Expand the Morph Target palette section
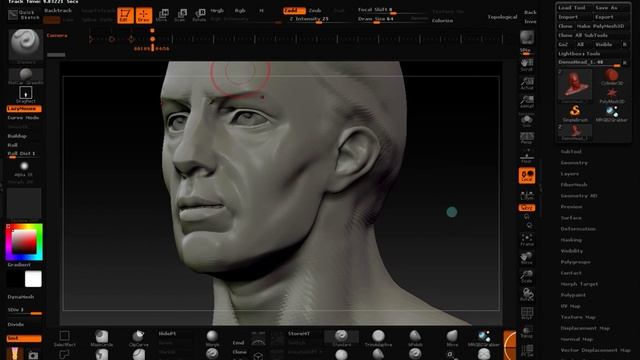640x360 pixels. click(x=579, y=284)
